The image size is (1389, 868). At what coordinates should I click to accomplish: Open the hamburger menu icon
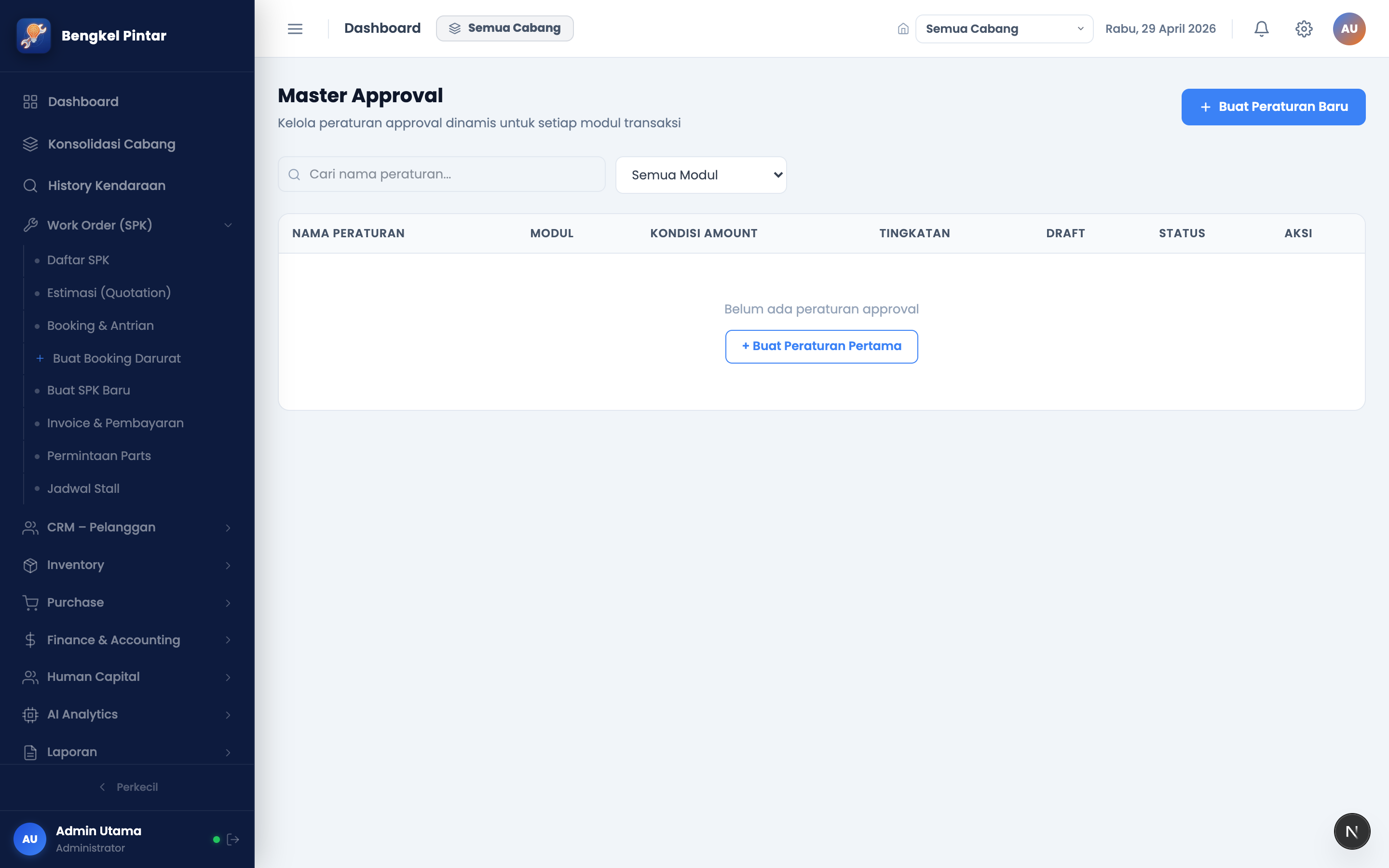(295, 29)
